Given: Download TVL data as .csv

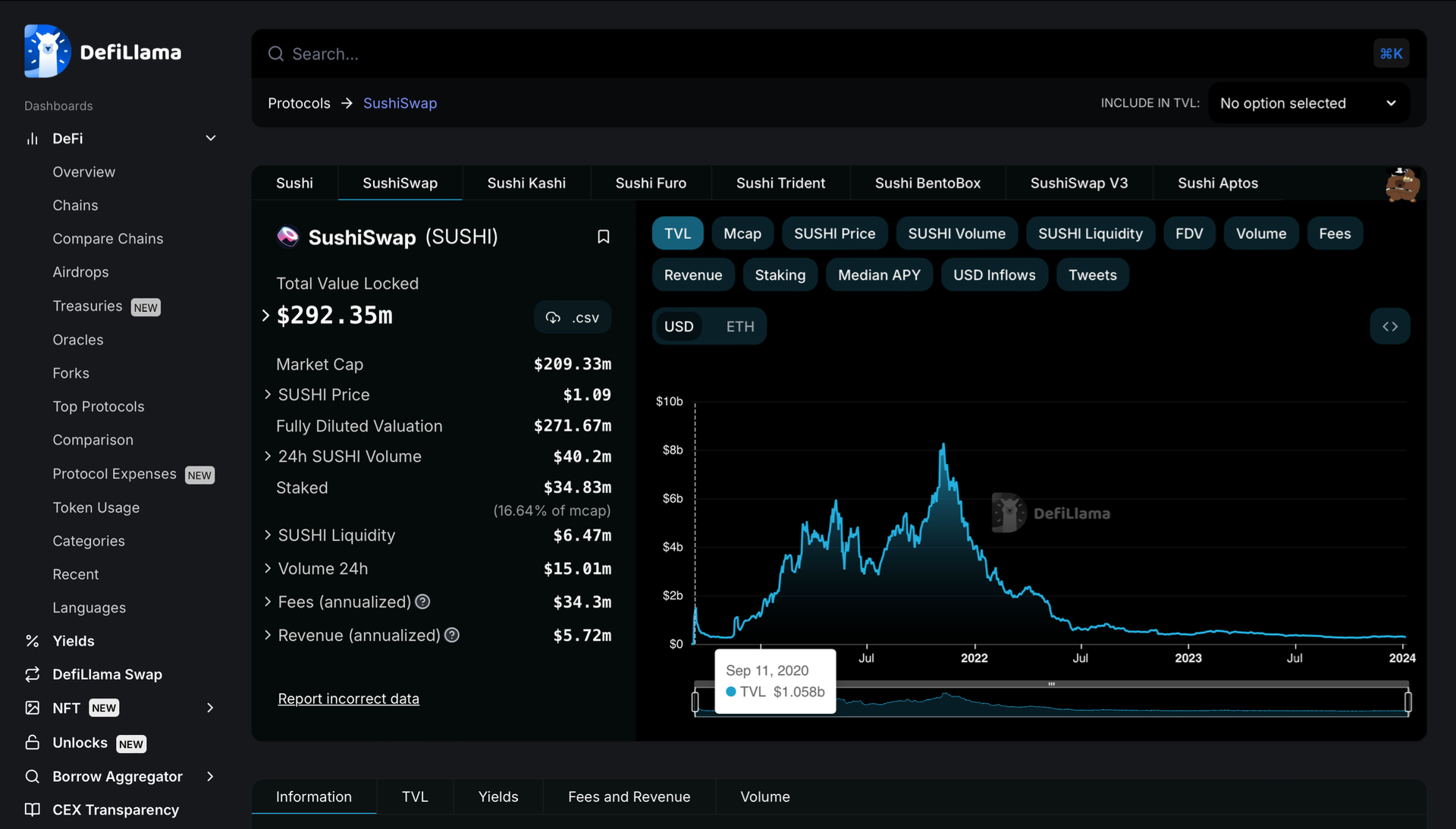Looking at the screenshot, I should tap(573, 318).
